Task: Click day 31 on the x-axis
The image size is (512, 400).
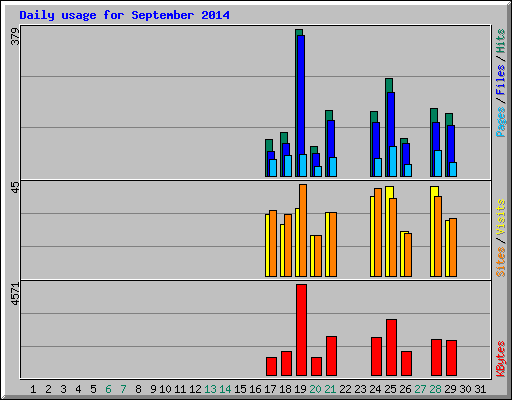Action: [x=480, y=389]
